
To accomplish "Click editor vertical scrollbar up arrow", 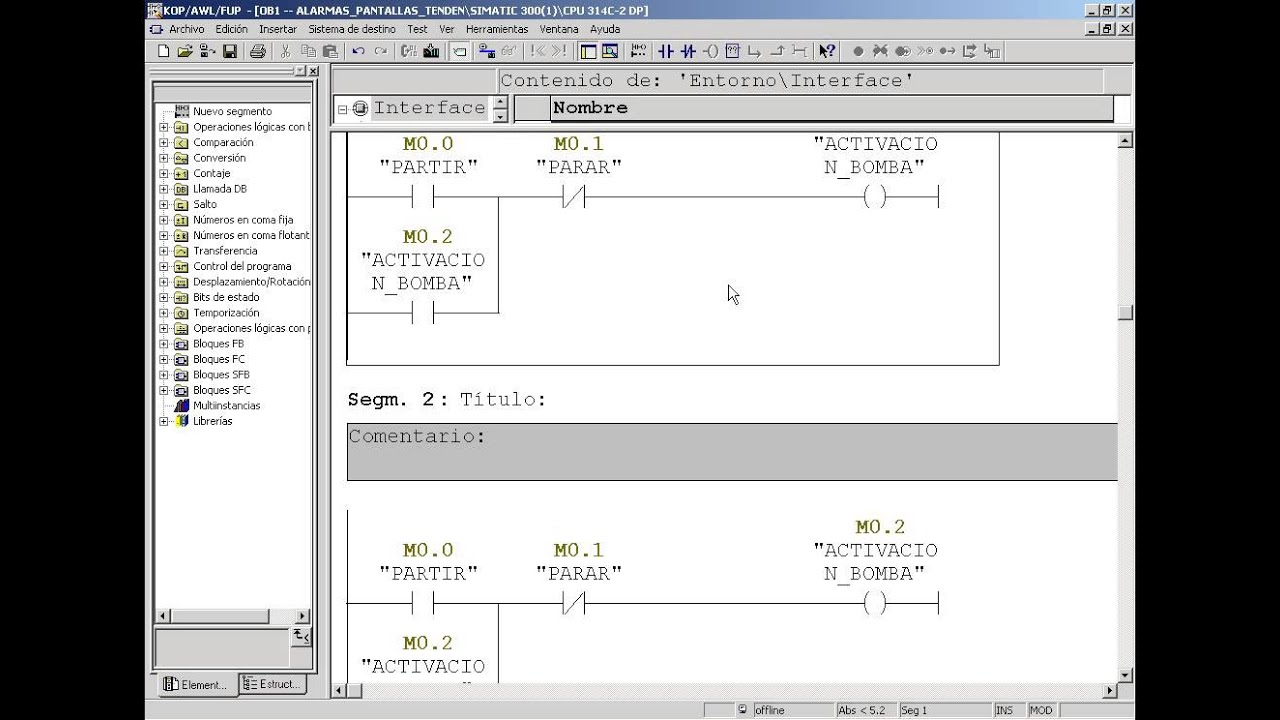I will 1125,141.
